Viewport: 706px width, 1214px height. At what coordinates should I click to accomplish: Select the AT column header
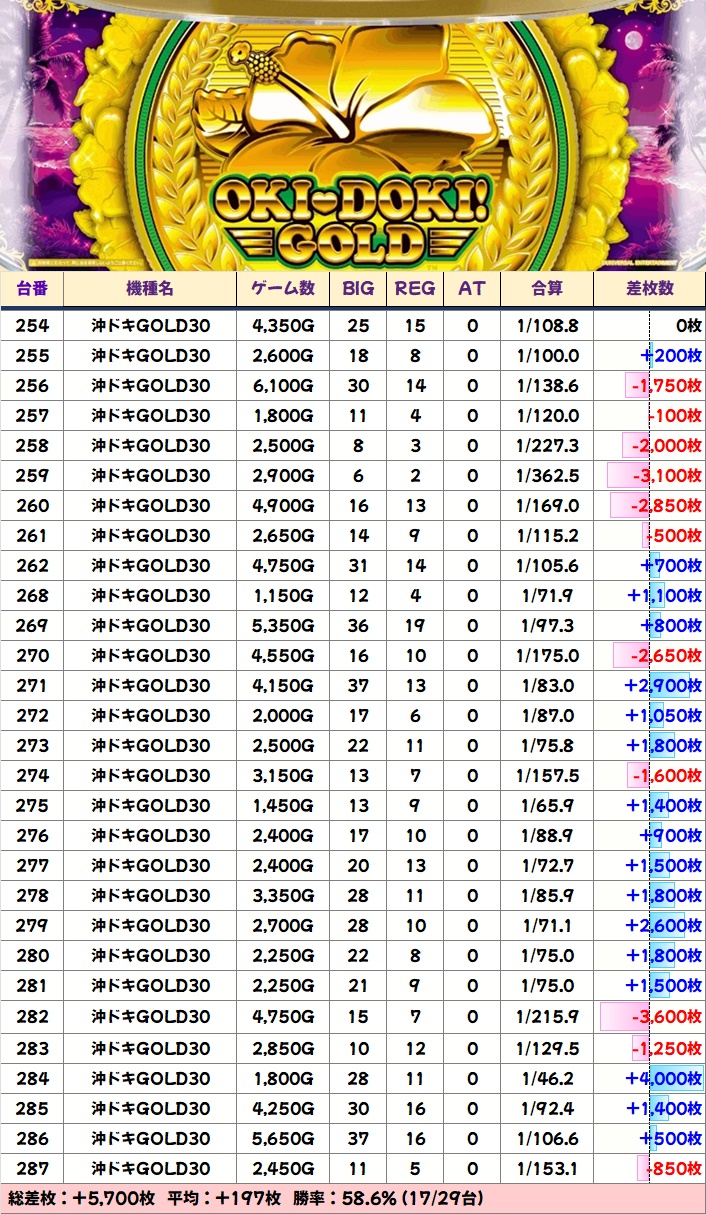(472, 288)
